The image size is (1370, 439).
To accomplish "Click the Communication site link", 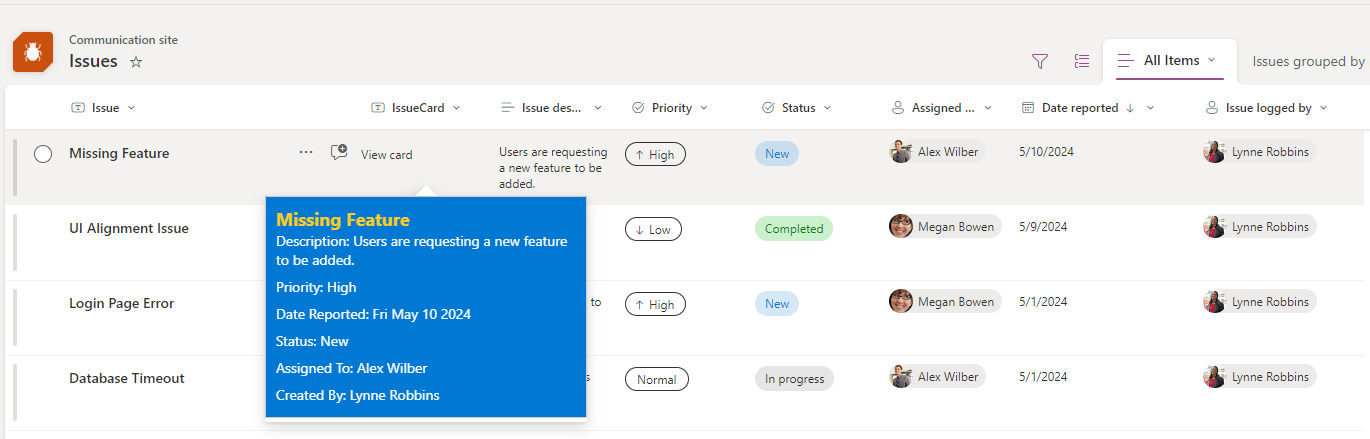I will tap(123, 40).
